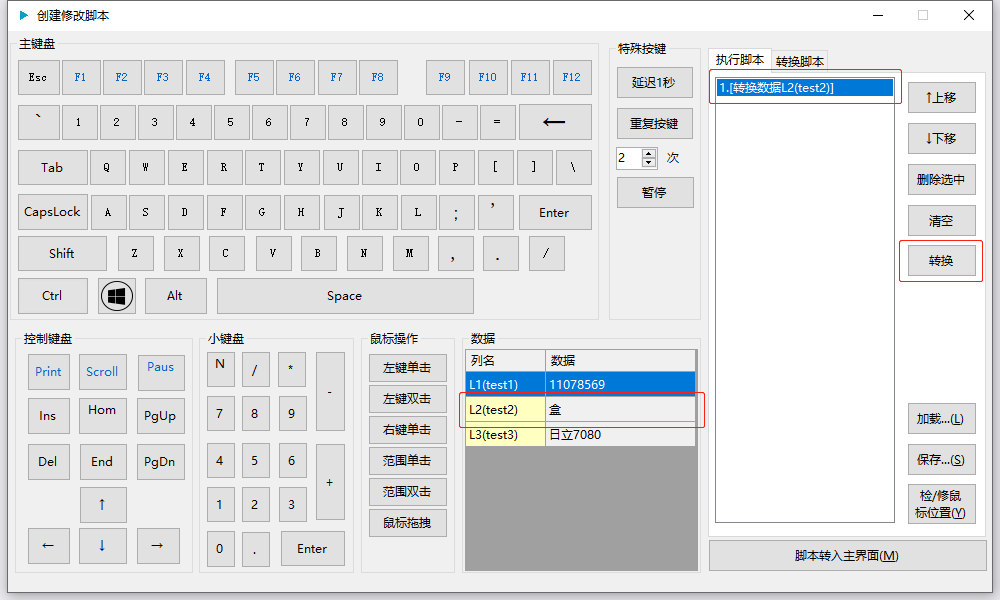Click the ↓下移 button
Image resolution: width=1000 pixels, height=600 pixels.
click(x=941, y=138)
